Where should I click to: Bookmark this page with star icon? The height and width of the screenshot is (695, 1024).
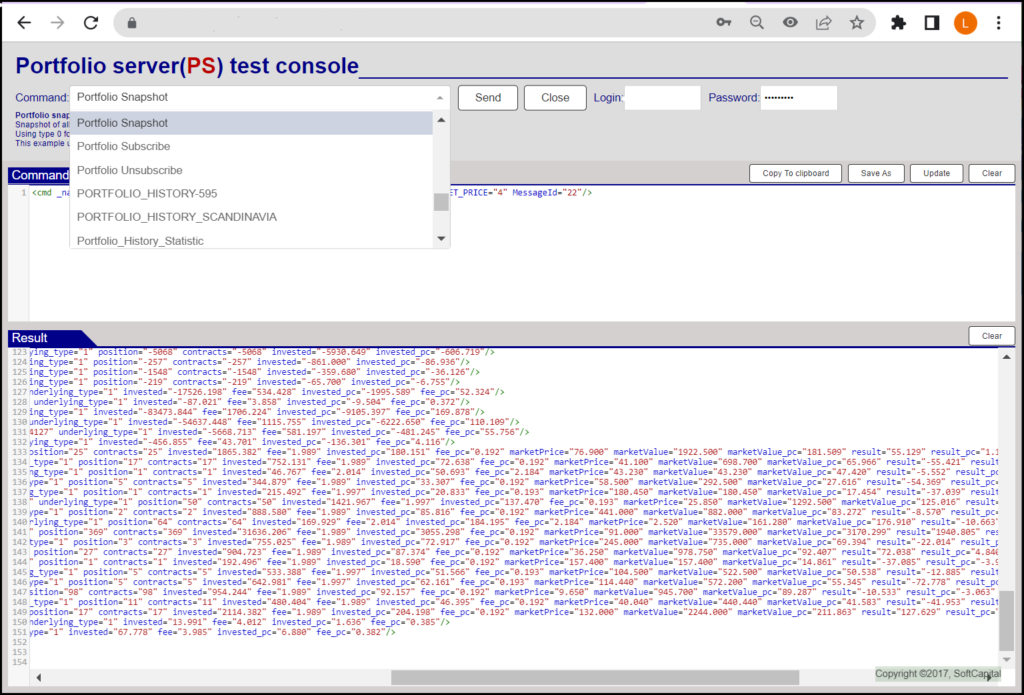coord(857,23)
